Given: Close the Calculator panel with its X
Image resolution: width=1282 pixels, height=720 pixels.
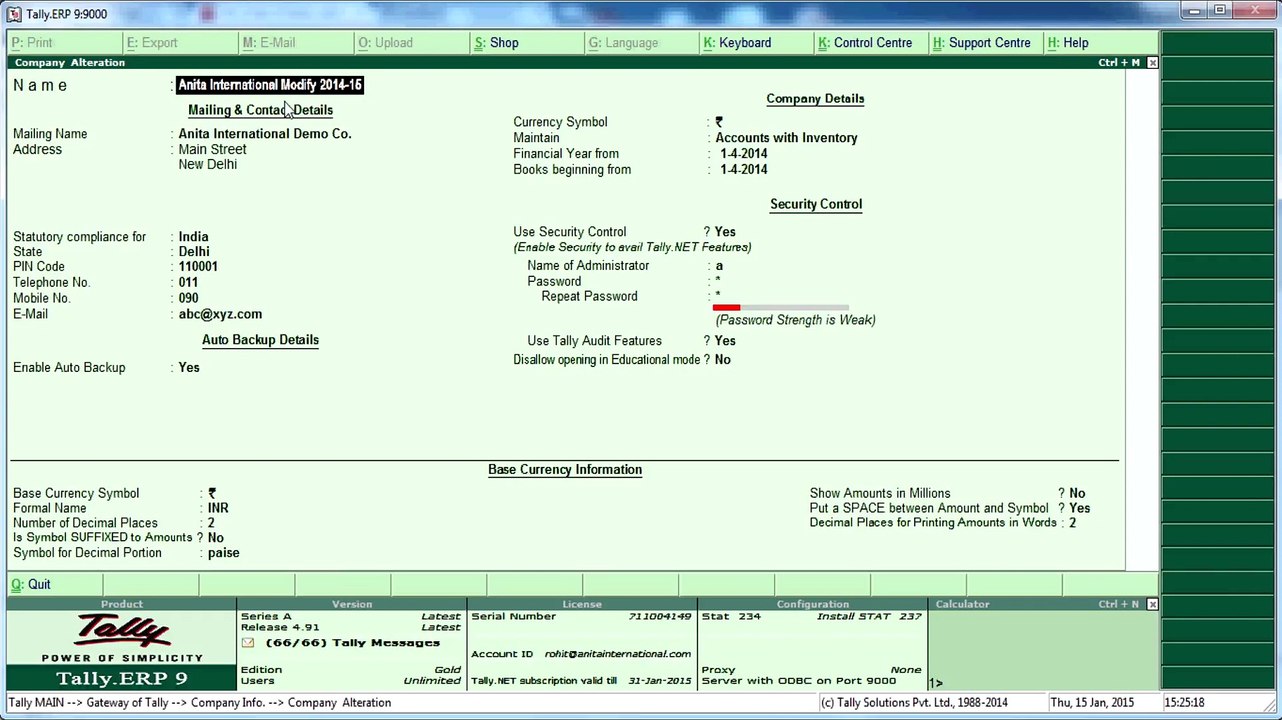Looking at the screenshot, I should click(1152, 604).
